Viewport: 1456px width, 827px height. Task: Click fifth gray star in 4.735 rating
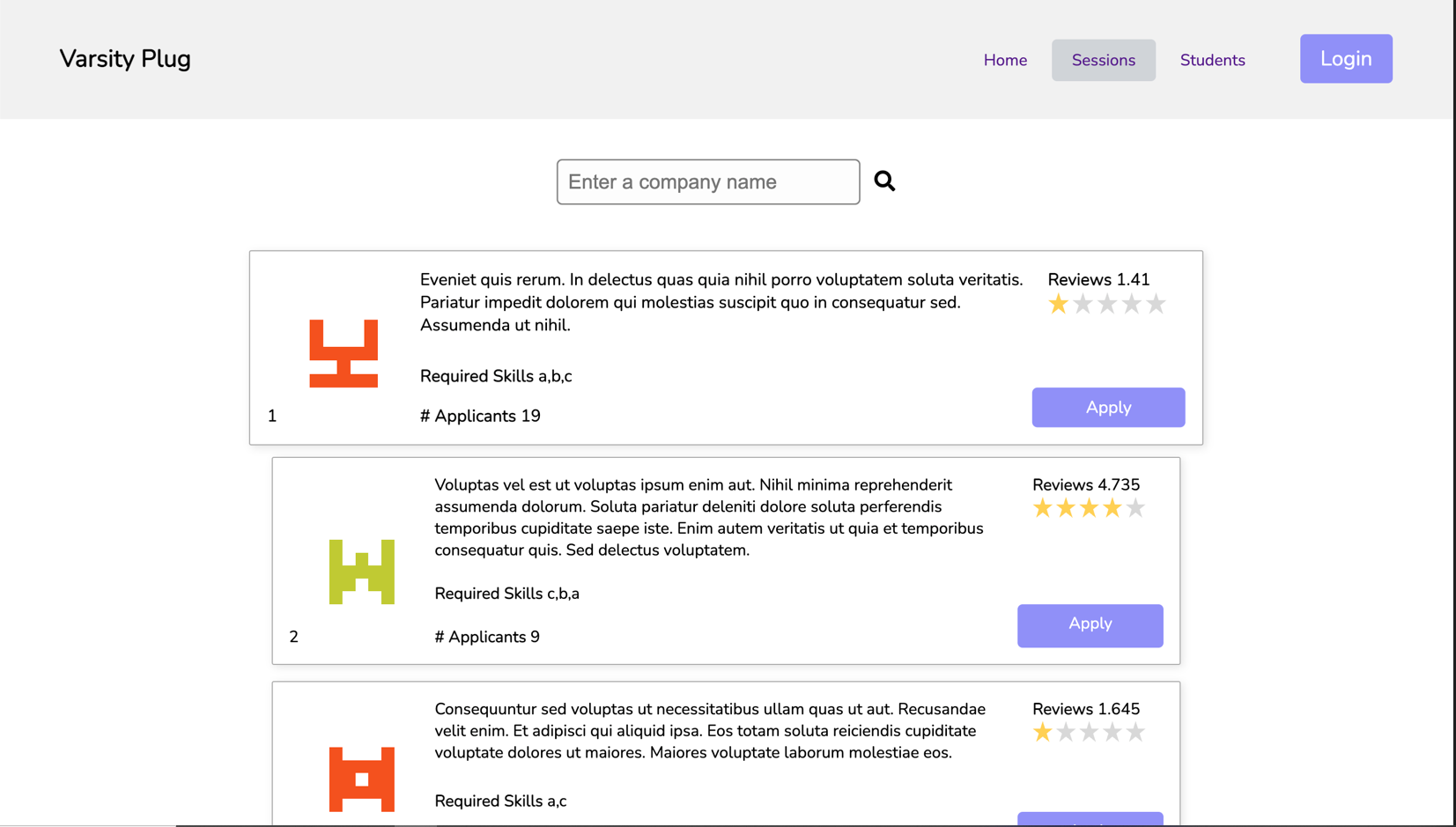[x=1135, y=508]
